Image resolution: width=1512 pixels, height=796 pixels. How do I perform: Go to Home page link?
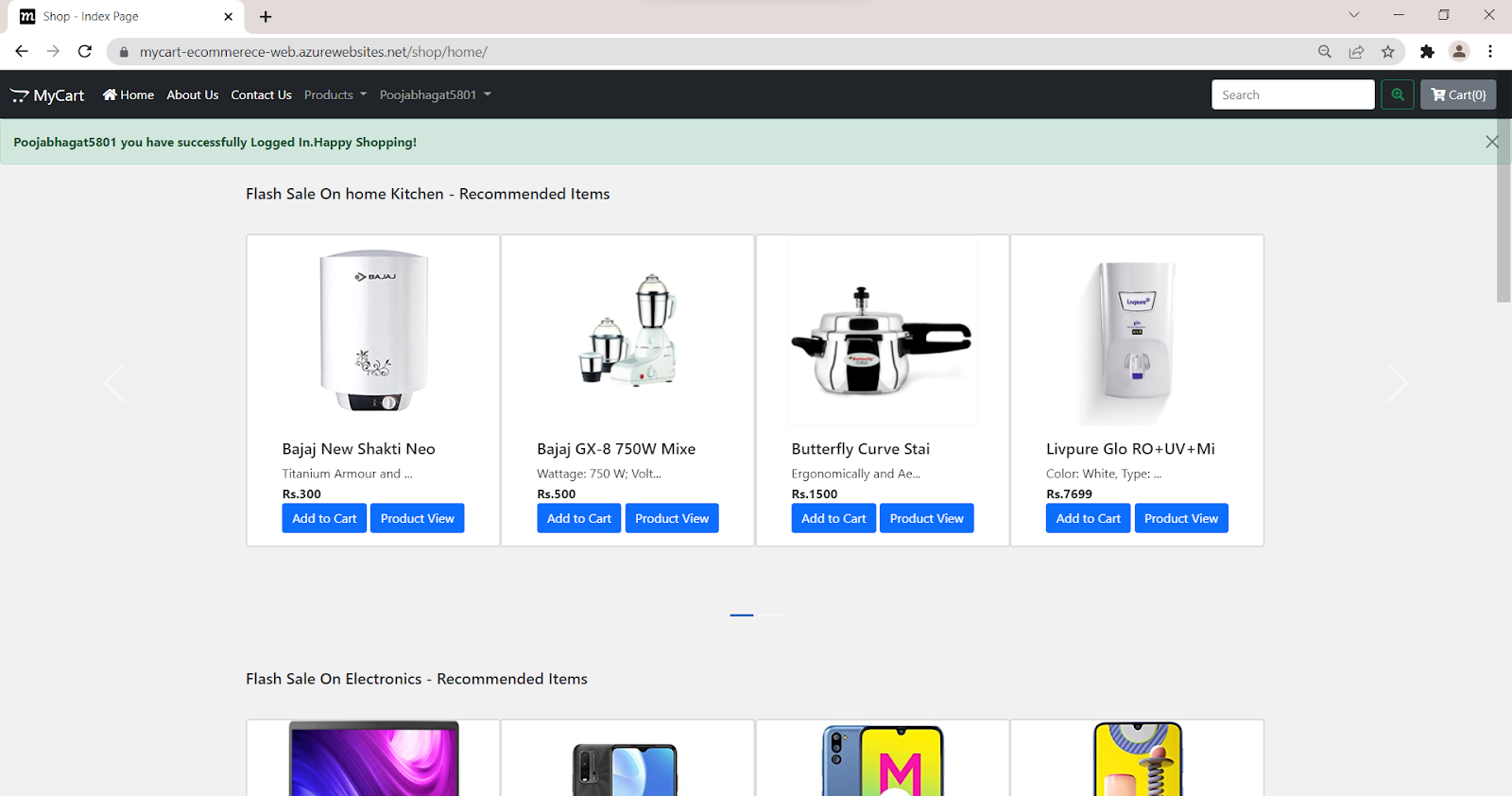click(x=129, y=95)
